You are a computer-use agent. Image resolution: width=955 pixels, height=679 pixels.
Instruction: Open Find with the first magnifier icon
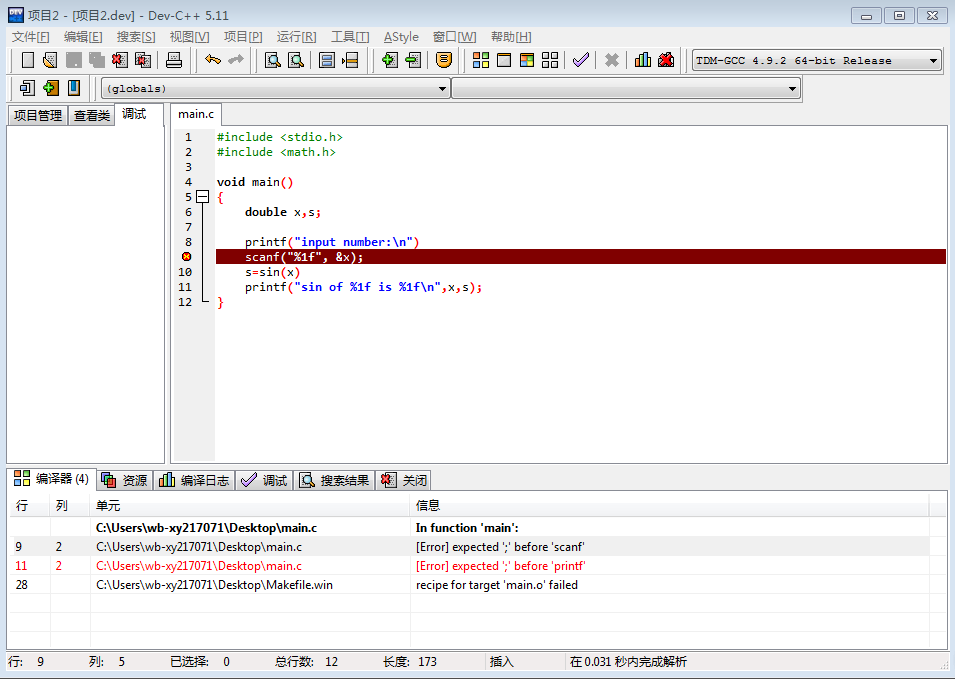point(273,60)
